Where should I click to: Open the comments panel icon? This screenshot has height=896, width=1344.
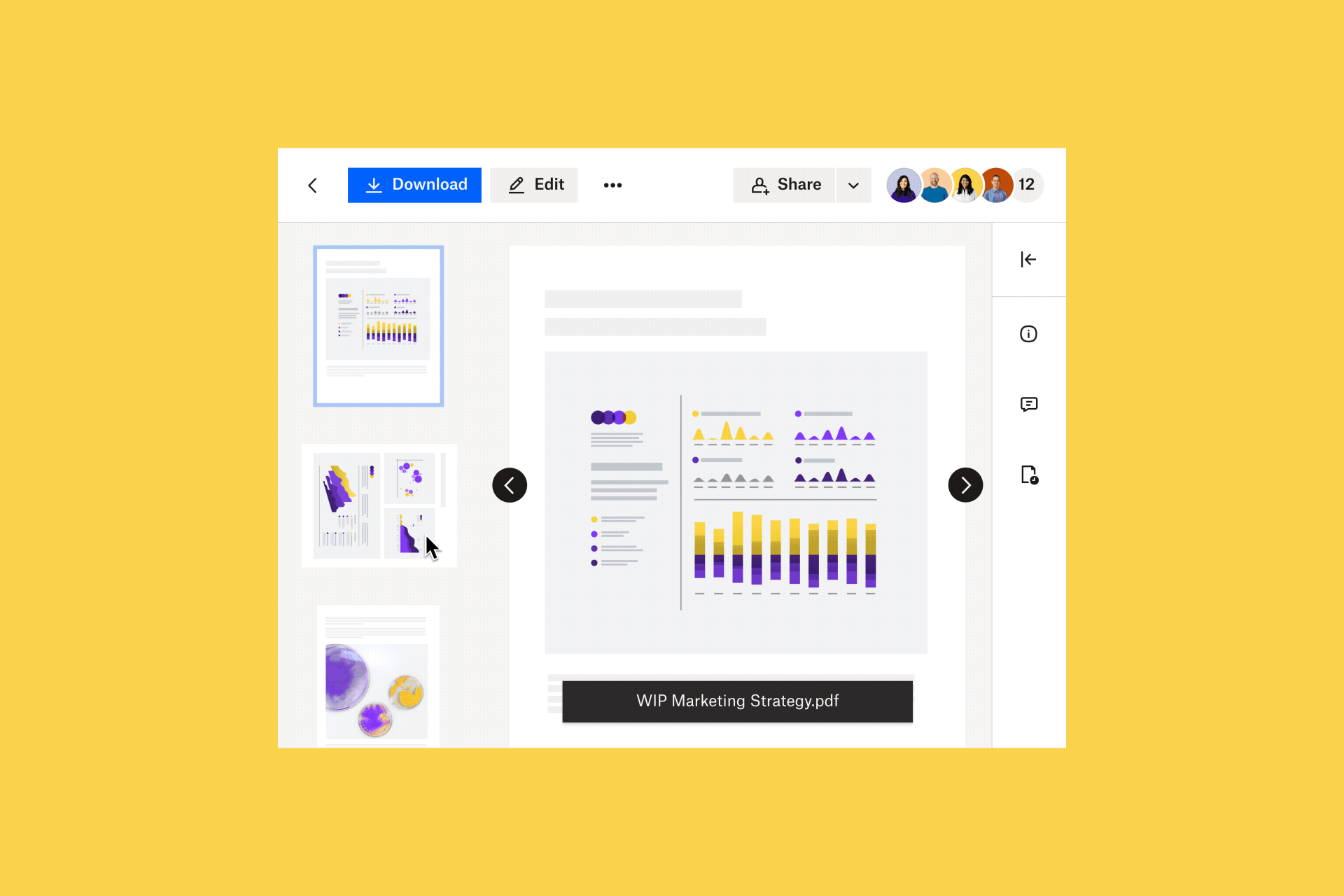1027,404
